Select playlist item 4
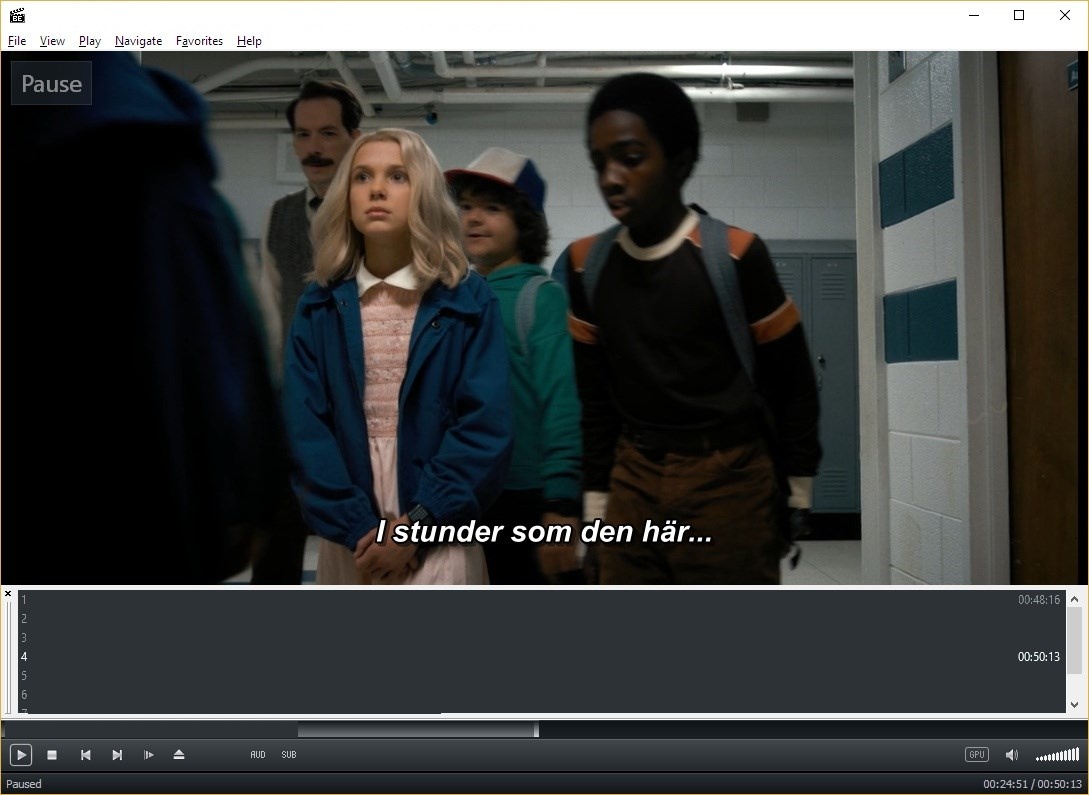This screenshot has width=1089, height=795. point(542,657)
